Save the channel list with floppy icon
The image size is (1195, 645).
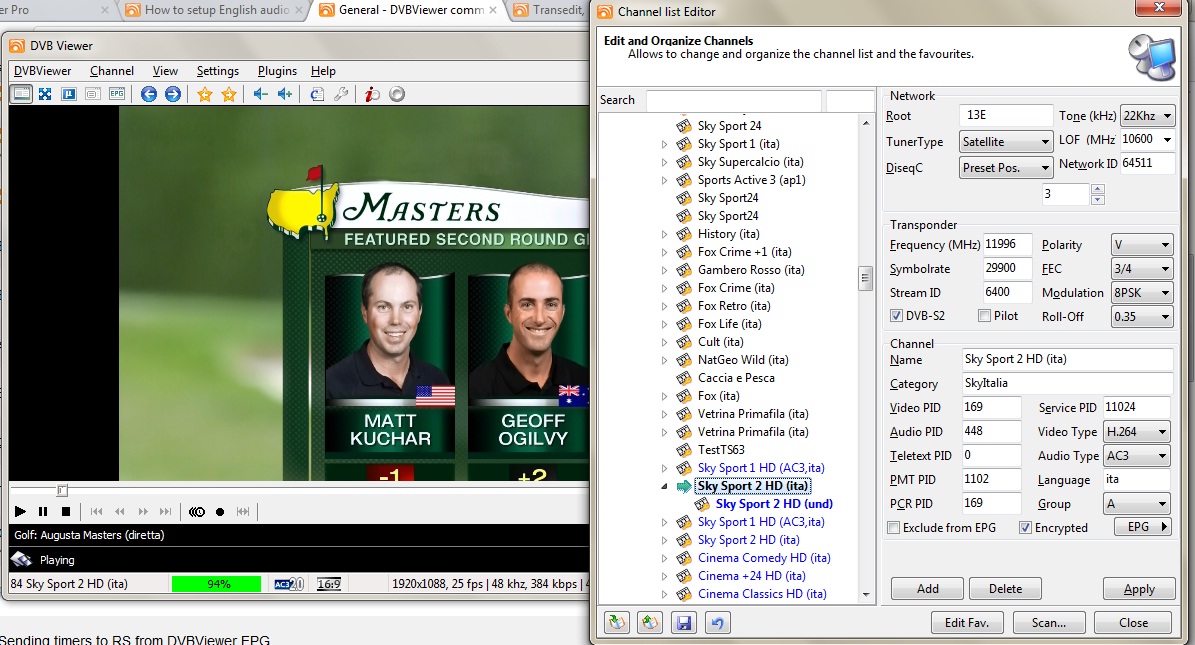point(683,623)
